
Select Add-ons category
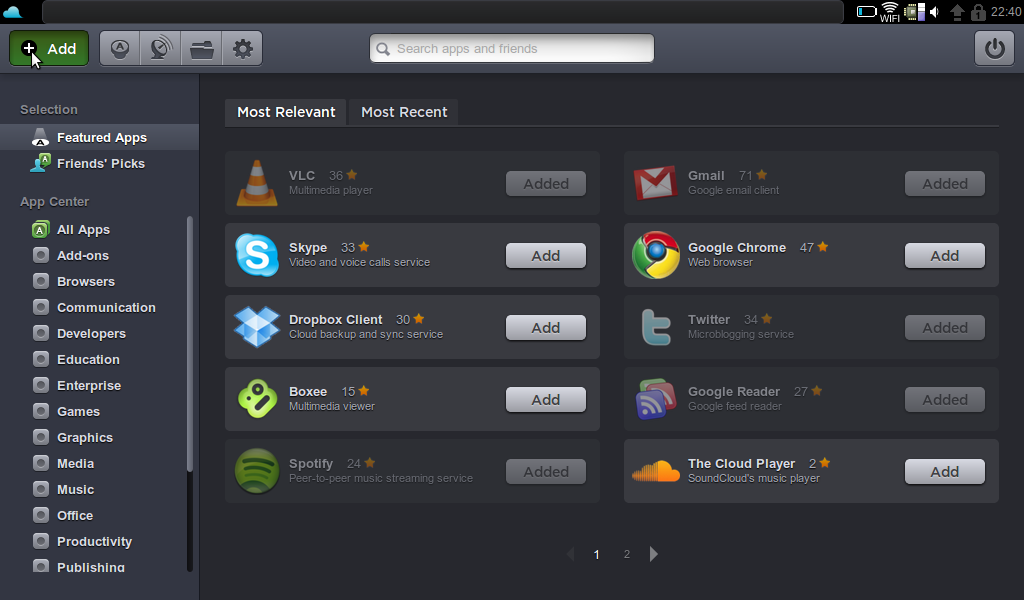point(82,255)
